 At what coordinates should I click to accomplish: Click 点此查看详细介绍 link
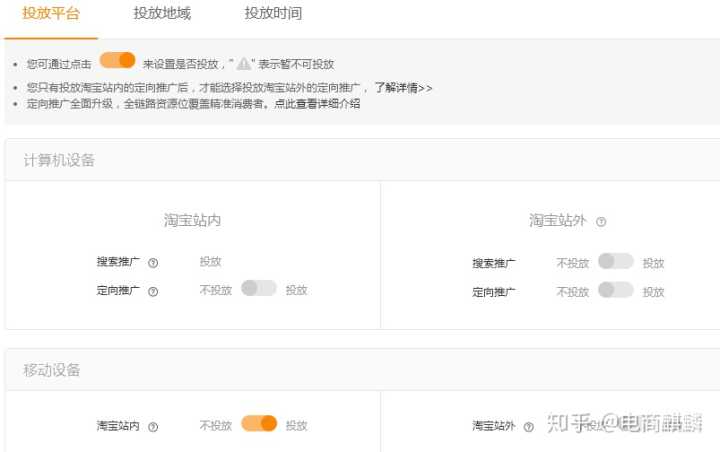coord(316,104)
